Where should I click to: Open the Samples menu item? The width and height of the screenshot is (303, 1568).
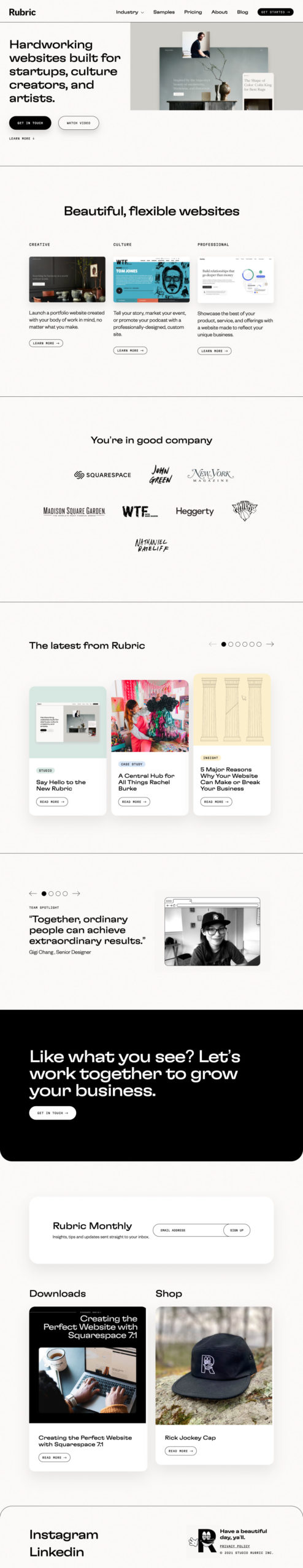164,12
